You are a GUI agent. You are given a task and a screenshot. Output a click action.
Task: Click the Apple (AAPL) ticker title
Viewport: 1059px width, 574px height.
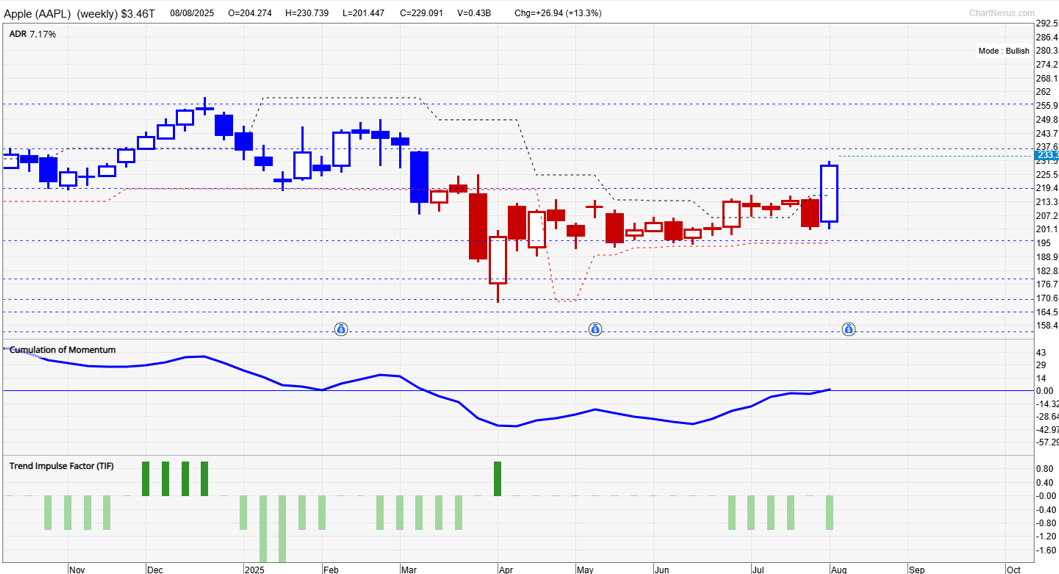(38, 14)
